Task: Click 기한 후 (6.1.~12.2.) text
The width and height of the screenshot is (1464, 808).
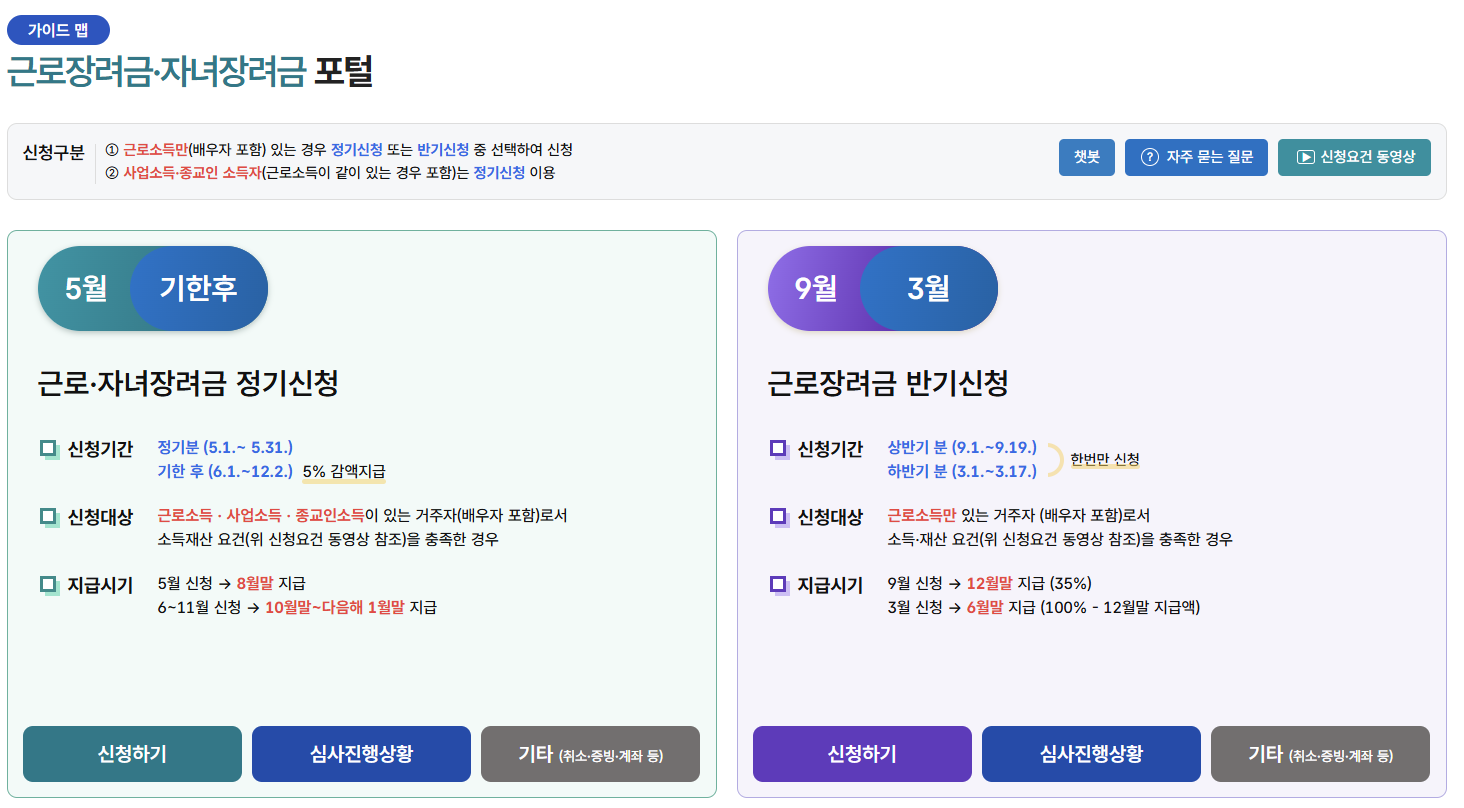Action: pyautogui.click(x=225, y=471)
